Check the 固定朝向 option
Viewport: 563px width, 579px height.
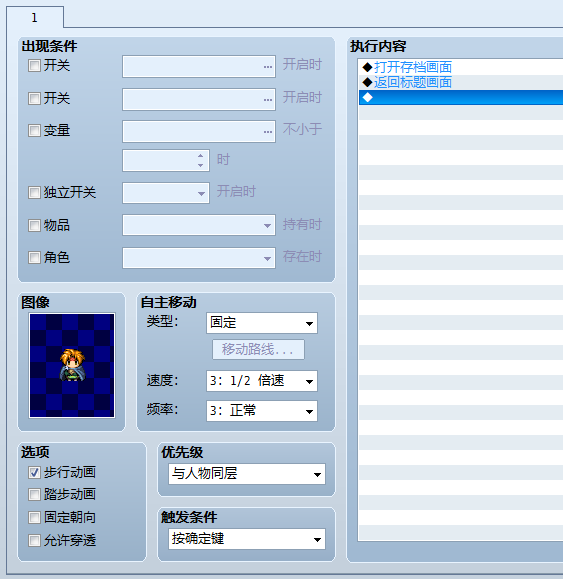[34, 517]
